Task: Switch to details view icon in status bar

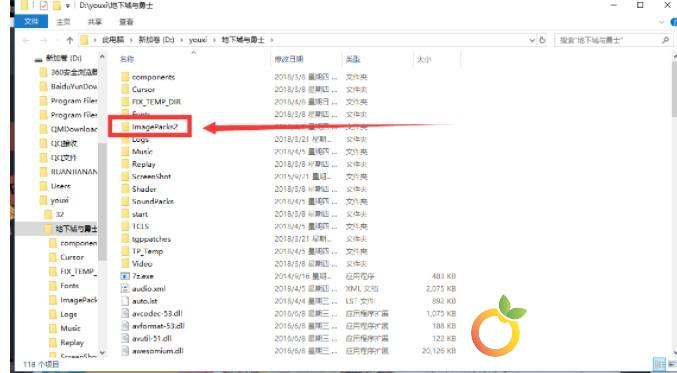Action: (658, 364)
